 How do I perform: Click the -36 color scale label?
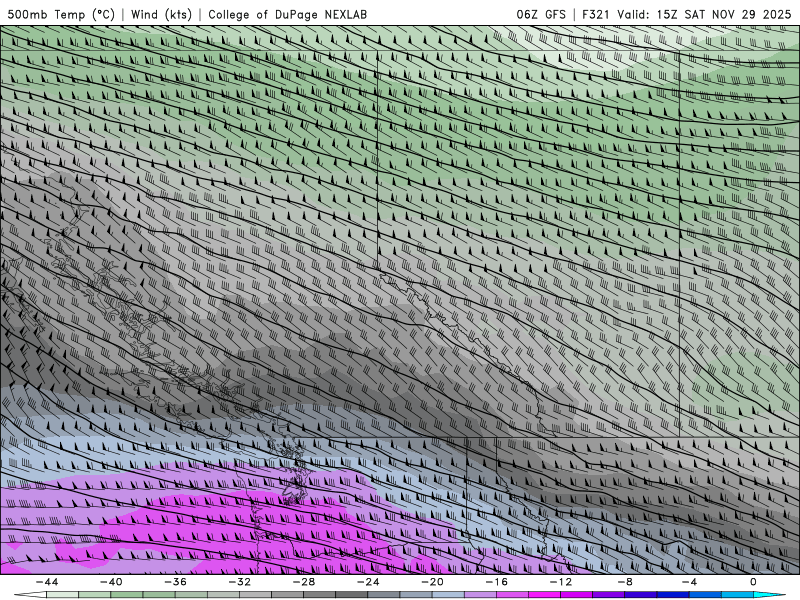[175, 582]
